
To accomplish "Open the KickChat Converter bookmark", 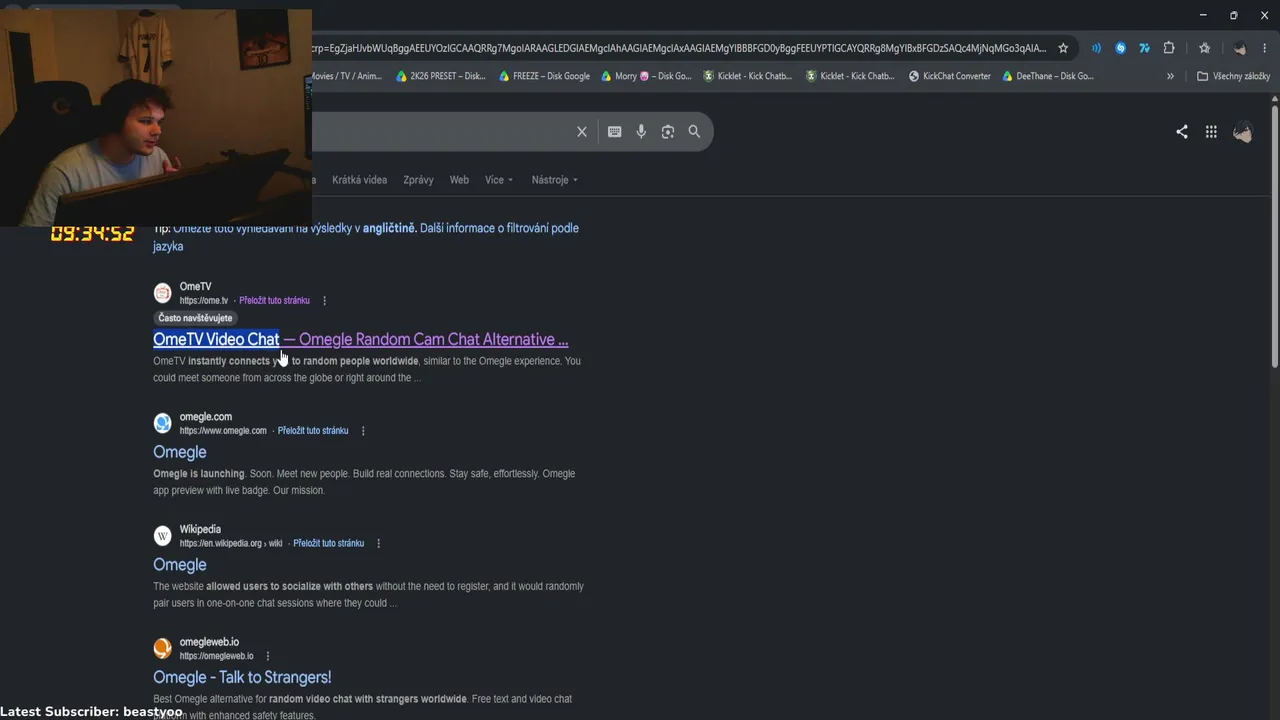I will 949,76.
